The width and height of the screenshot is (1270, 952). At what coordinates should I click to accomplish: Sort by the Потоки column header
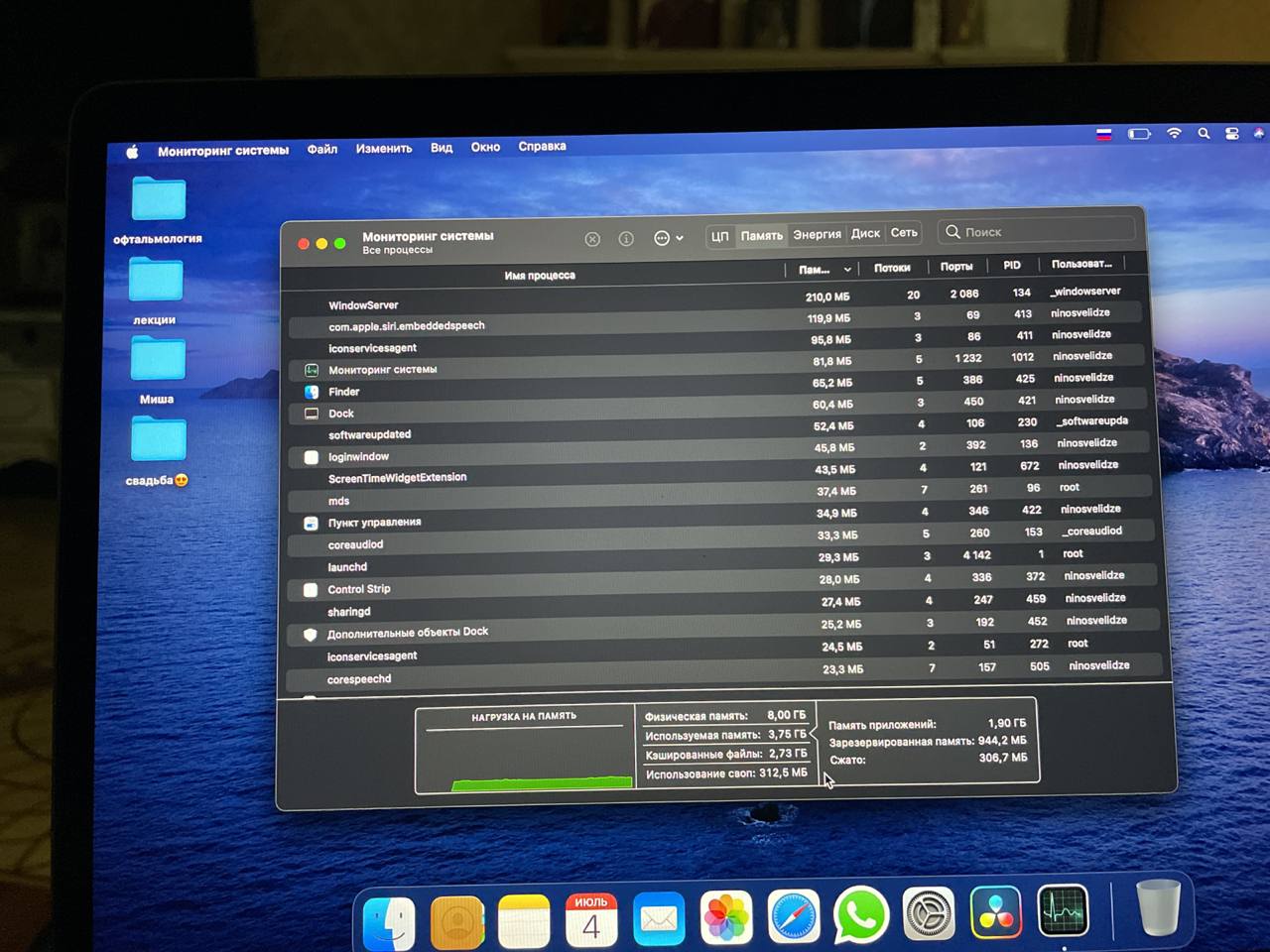892,268
